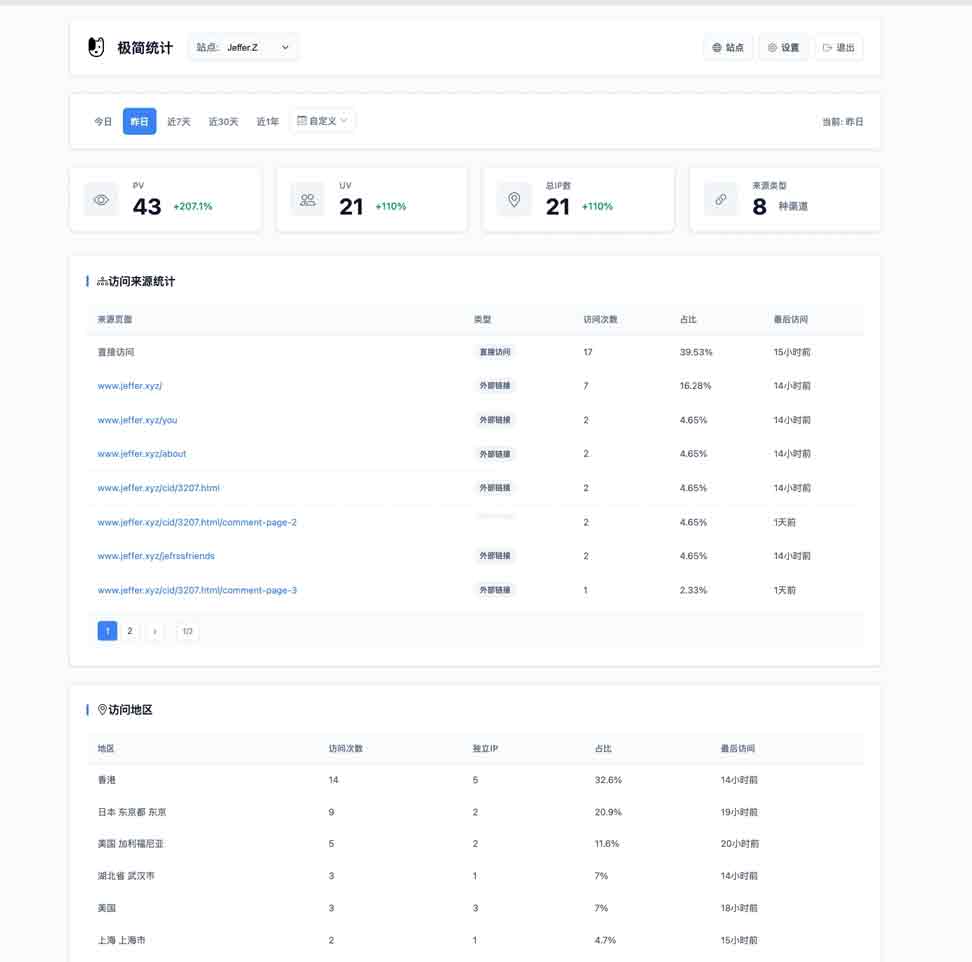Open link www.jeffer.xyz/jefresfriends
Image resolution: width=972 pixels, height=962 pixels.
(x=156, y=556)
